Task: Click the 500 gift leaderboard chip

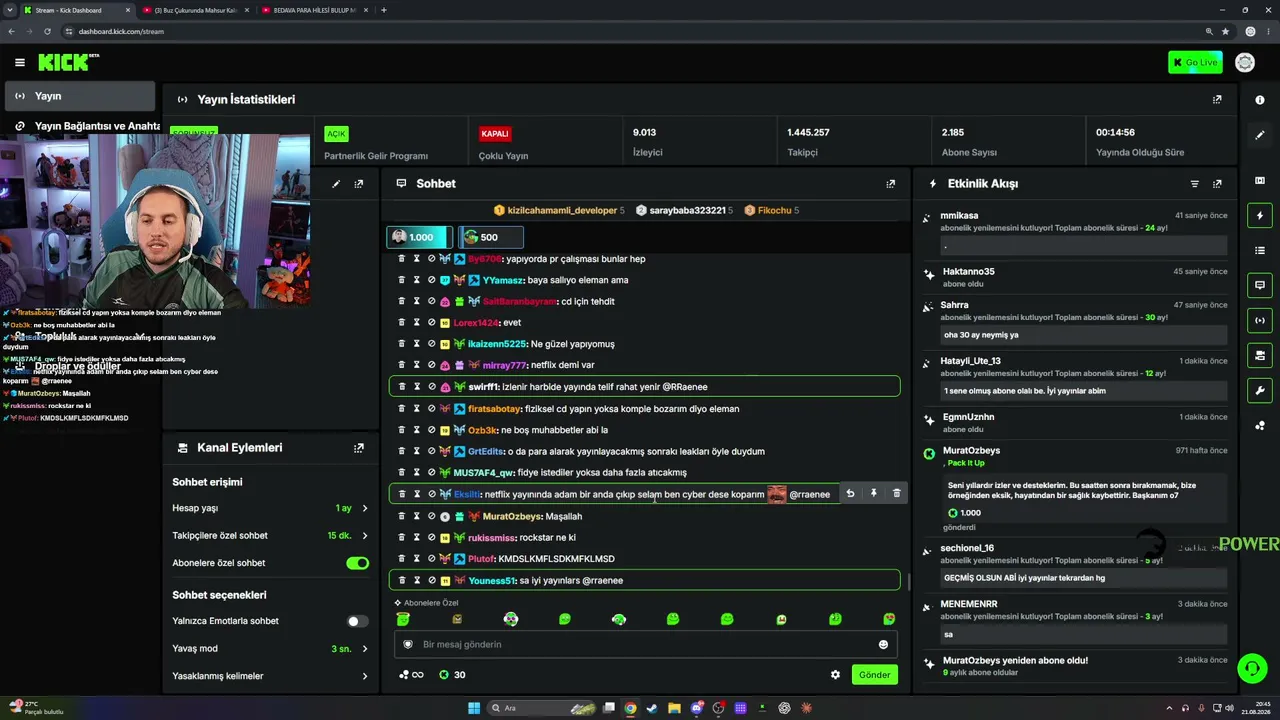Action: pyautogui.click(x=490, y=237)
